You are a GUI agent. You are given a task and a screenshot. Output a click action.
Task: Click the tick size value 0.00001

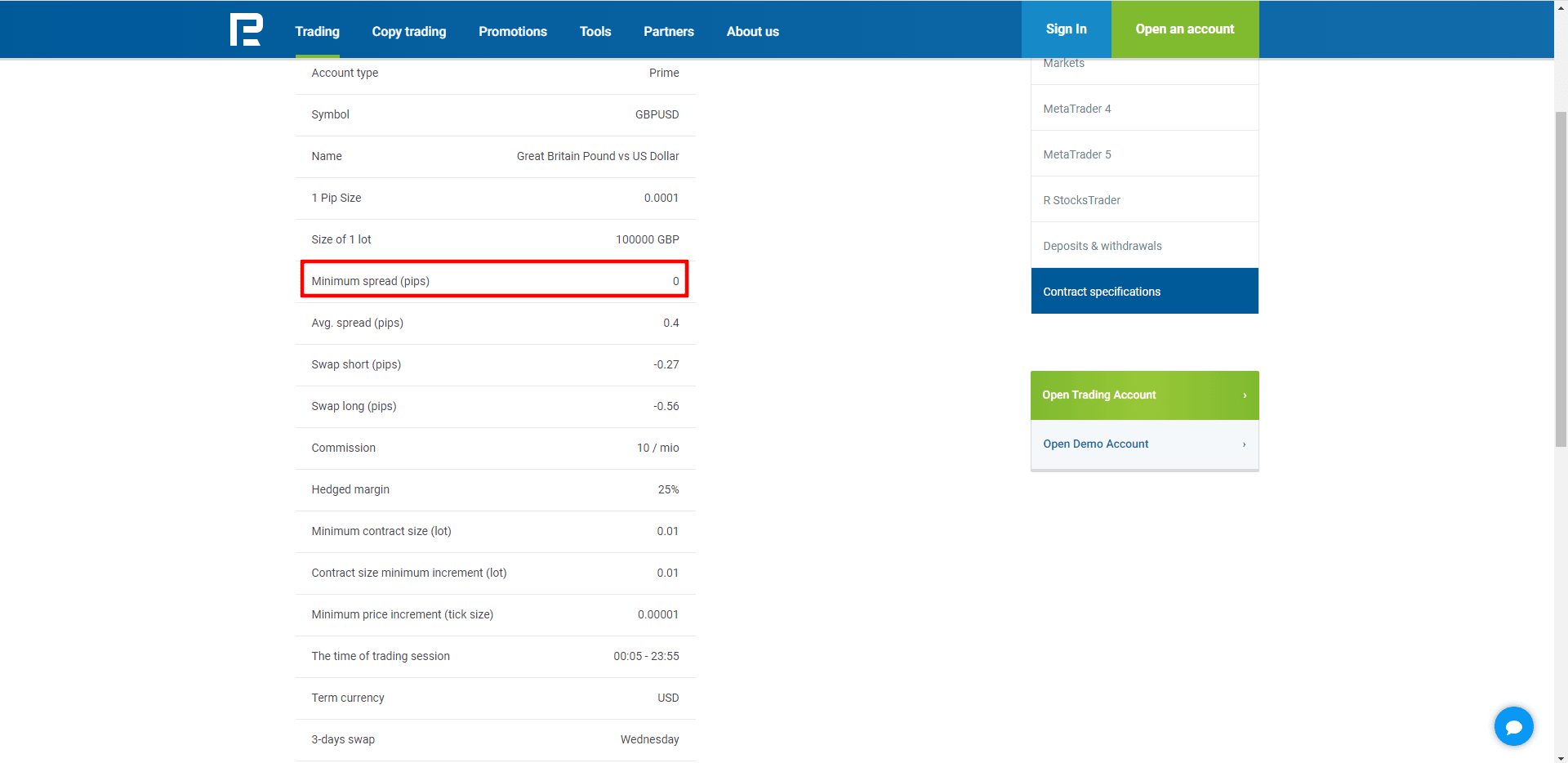click(x=658, y=614)
